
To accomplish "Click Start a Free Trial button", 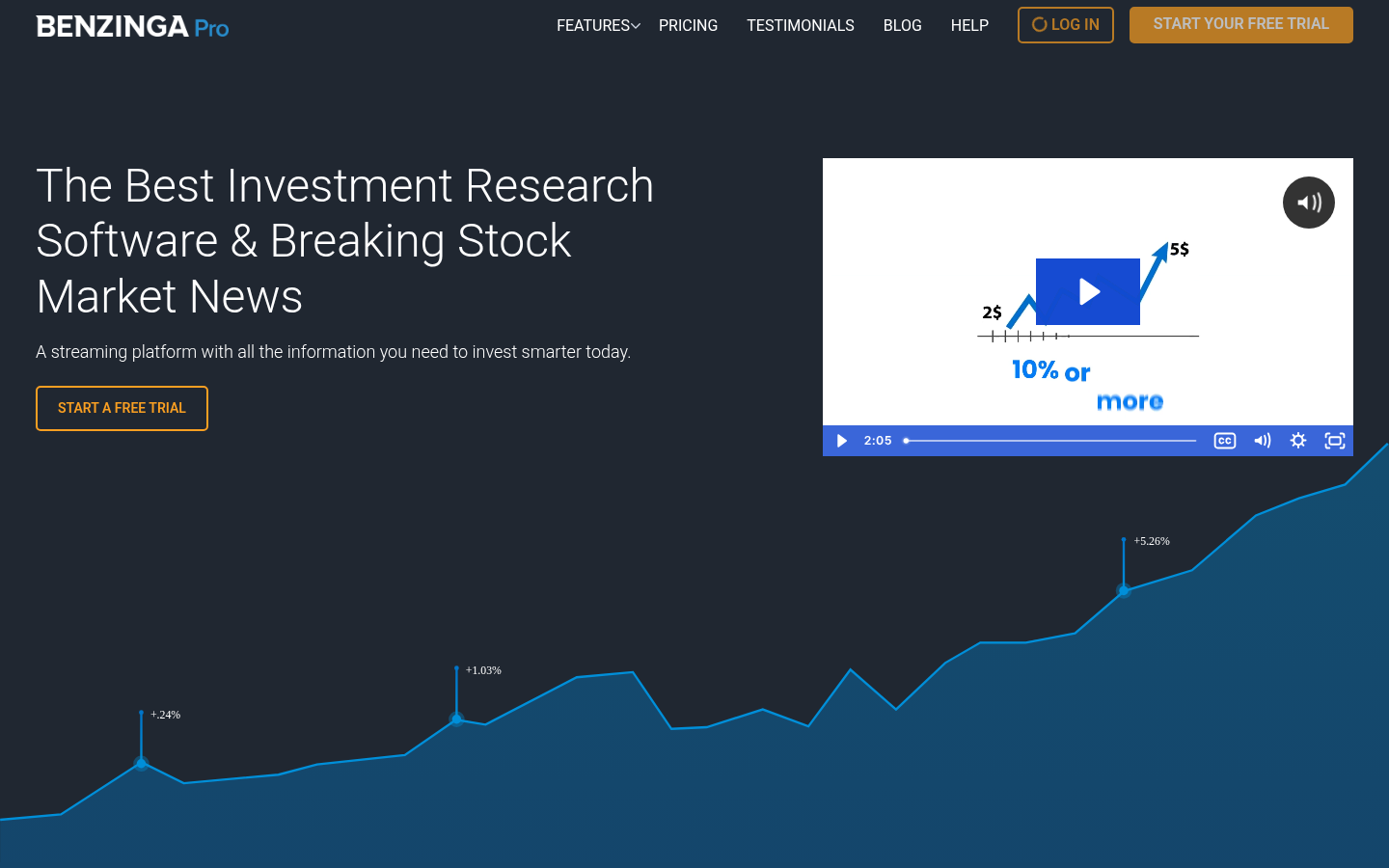I will point(122,408).
